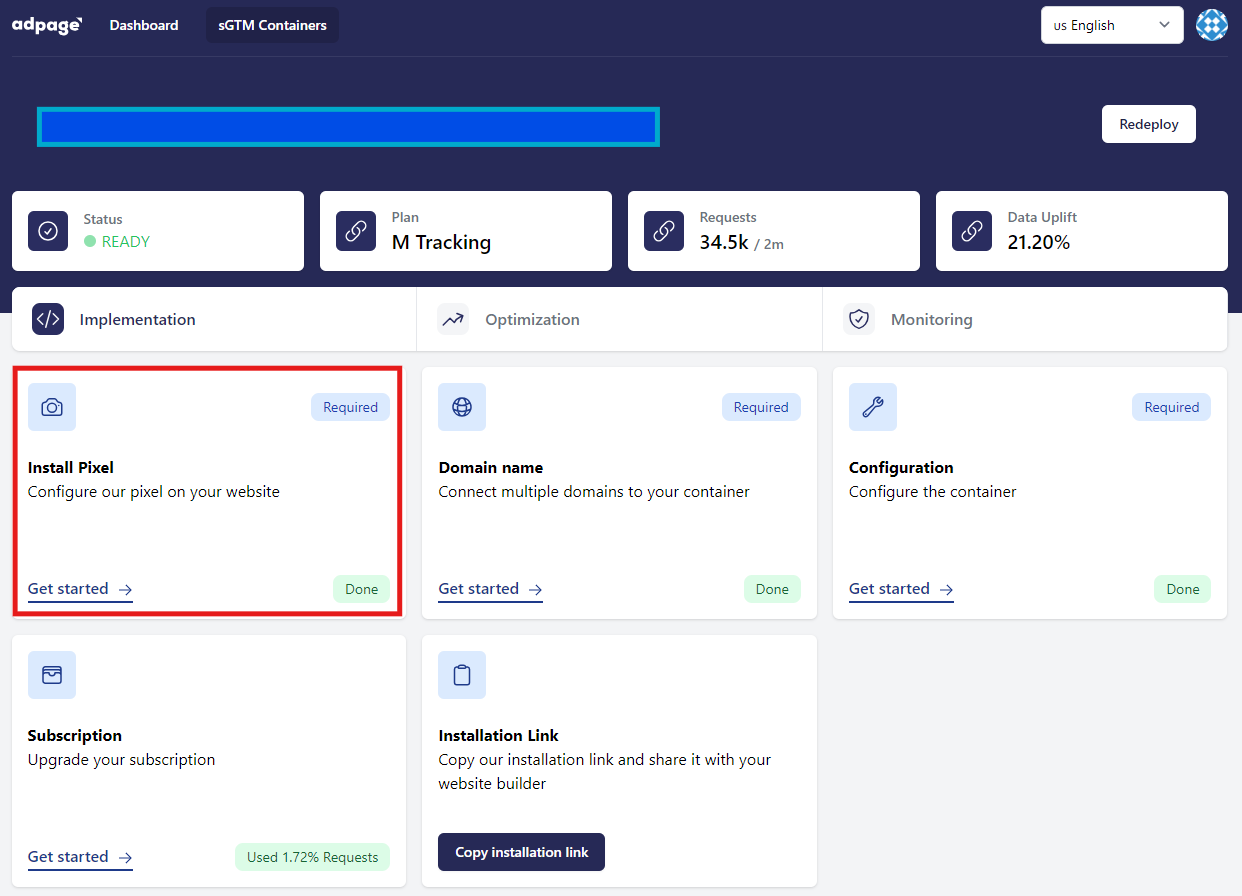Go to the Dashboard menu item
This screenshot has height=896, width=1242.
click(x=144, y=25)
